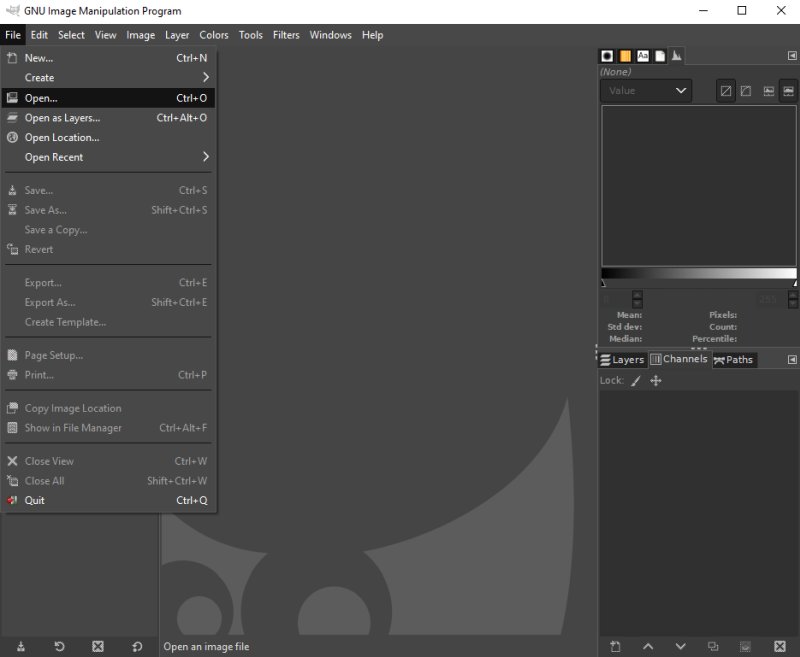
Task: Delete the layer with the X icon
Action: tap(780, 646)
